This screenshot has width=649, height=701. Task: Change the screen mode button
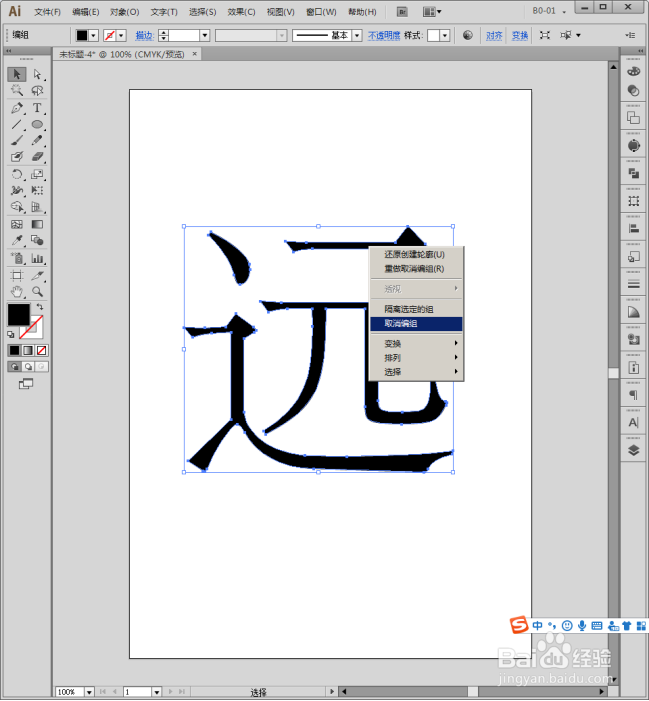[26, 384]
